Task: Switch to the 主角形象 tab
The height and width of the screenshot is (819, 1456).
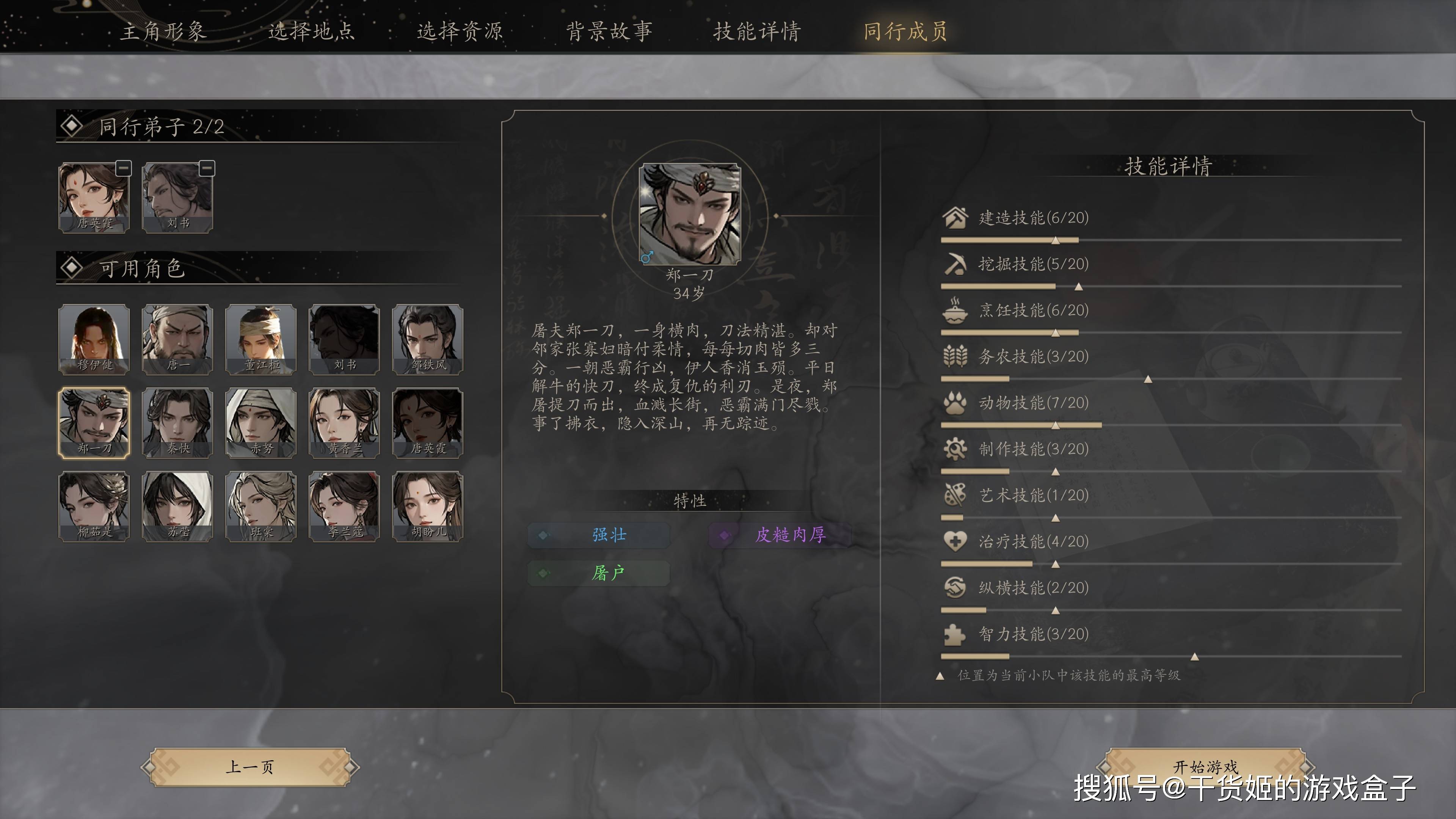Action: (x=163, y=31)
